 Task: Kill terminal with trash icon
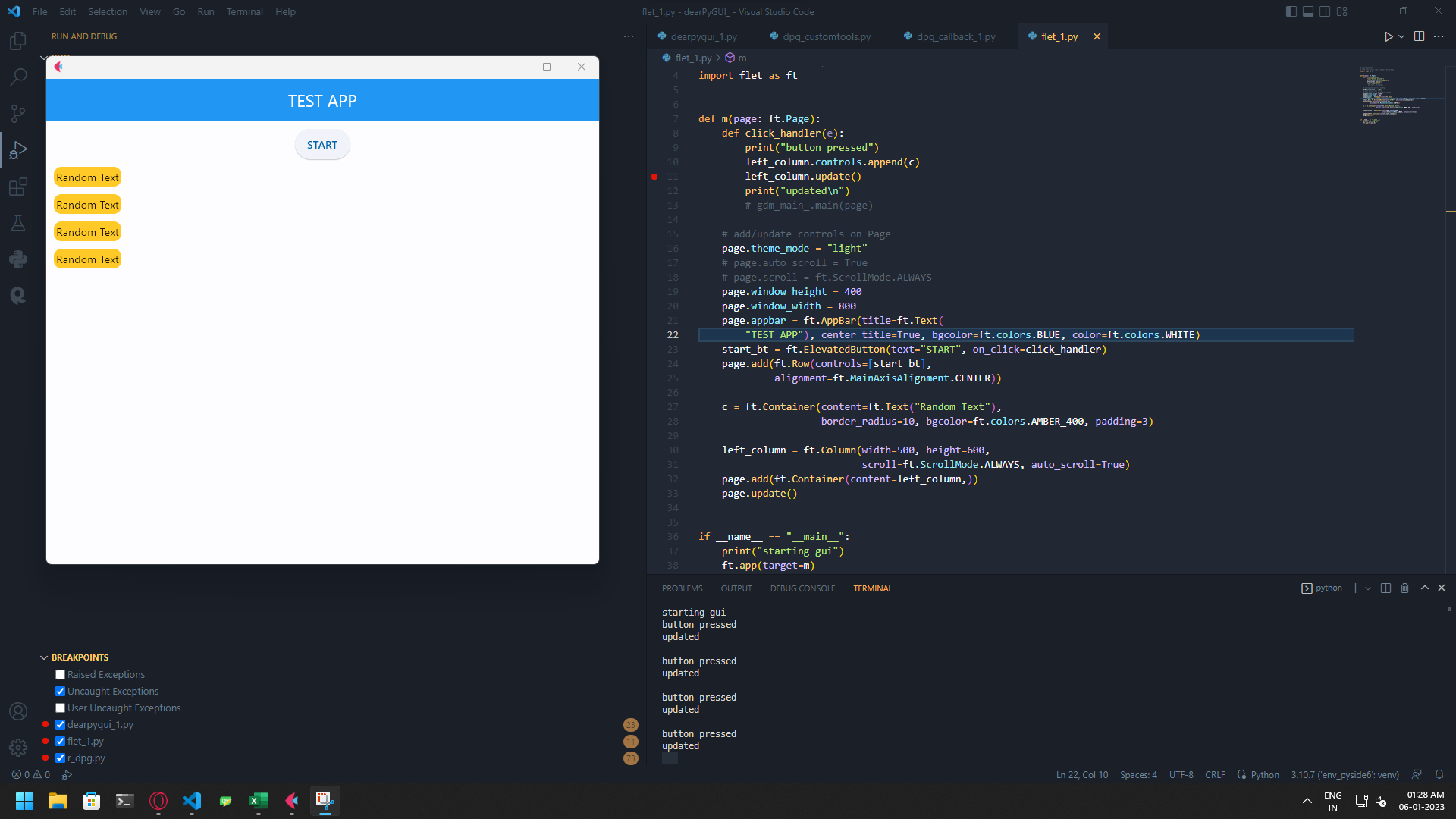pos(1404,588)
